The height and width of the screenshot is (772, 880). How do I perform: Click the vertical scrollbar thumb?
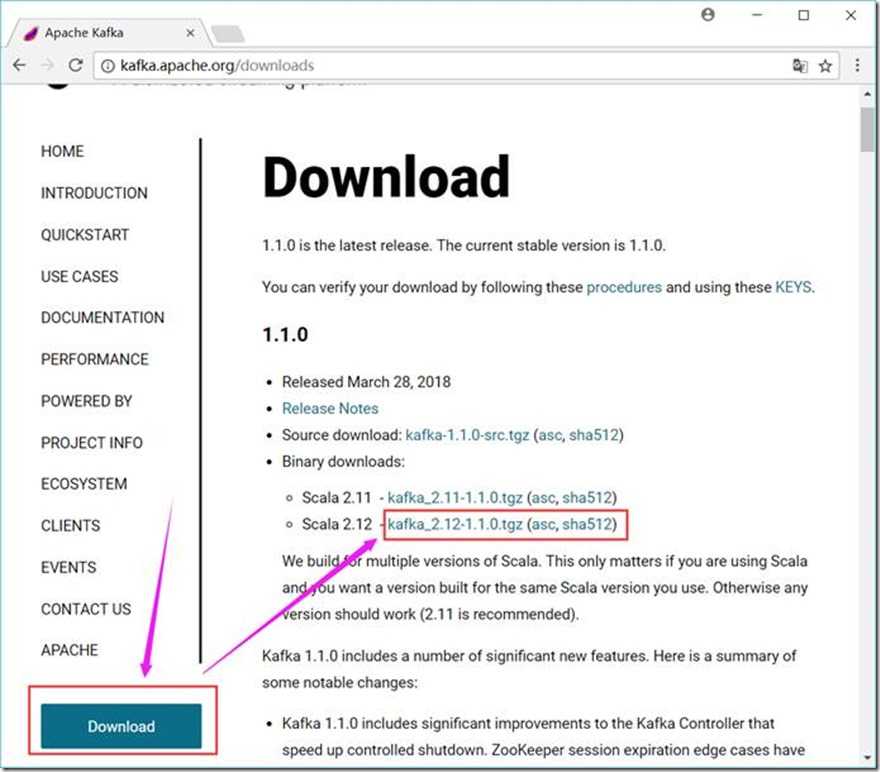click(868, 130)
